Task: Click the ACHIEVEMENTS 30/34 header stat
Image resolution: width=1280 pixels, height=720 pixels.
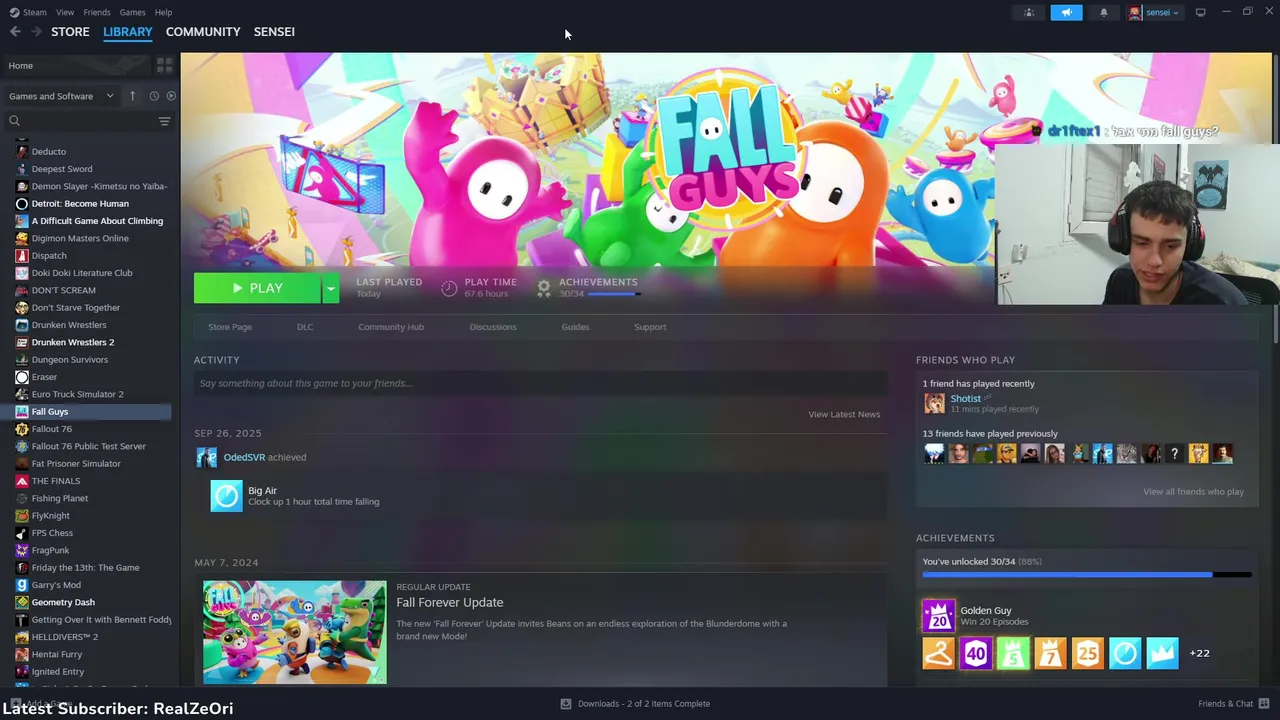Action: 588,288
